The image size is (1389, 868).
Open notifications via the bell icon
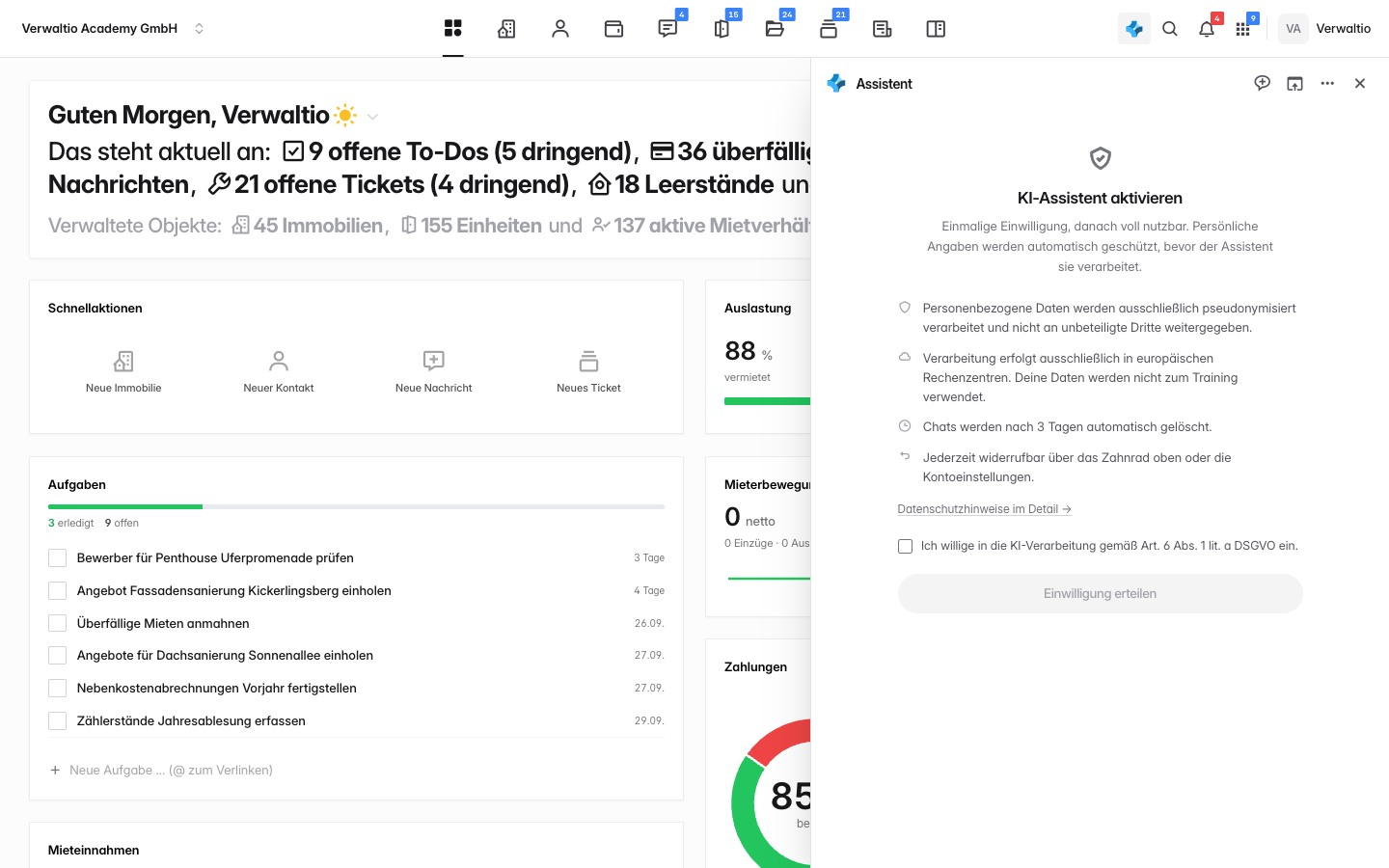point(1207,29)
